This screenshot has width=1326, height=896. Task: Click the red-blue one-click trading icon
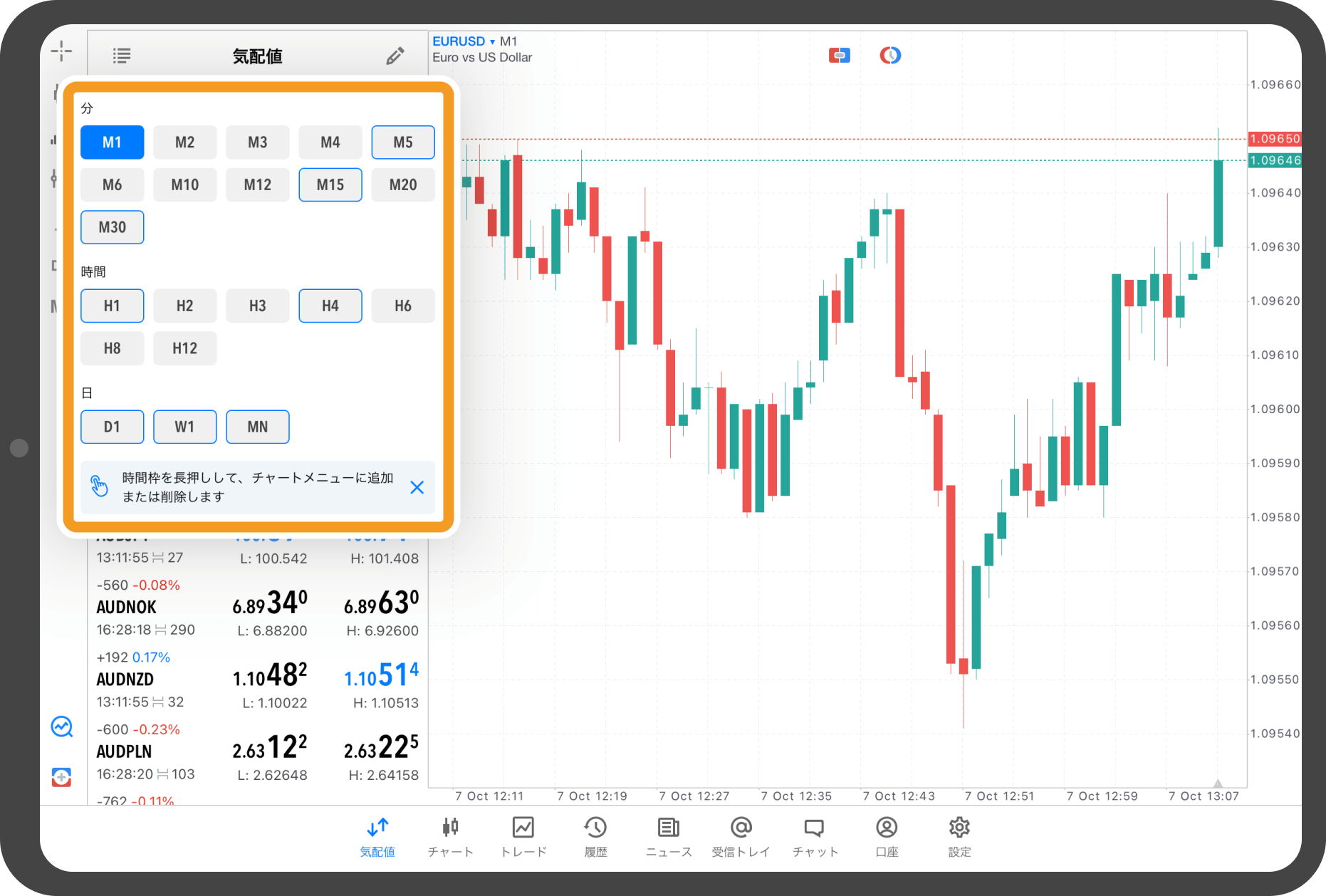(840, 55)
